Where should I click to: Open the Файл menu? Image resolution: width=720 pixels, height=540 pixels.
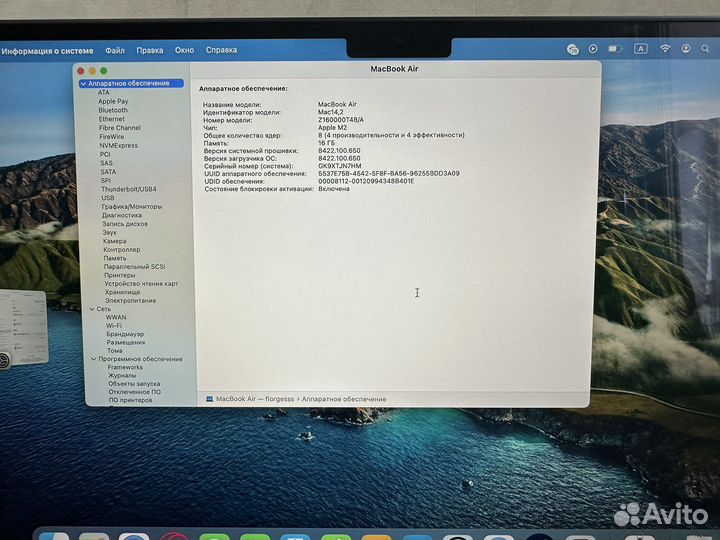click(x=115, y=51)
